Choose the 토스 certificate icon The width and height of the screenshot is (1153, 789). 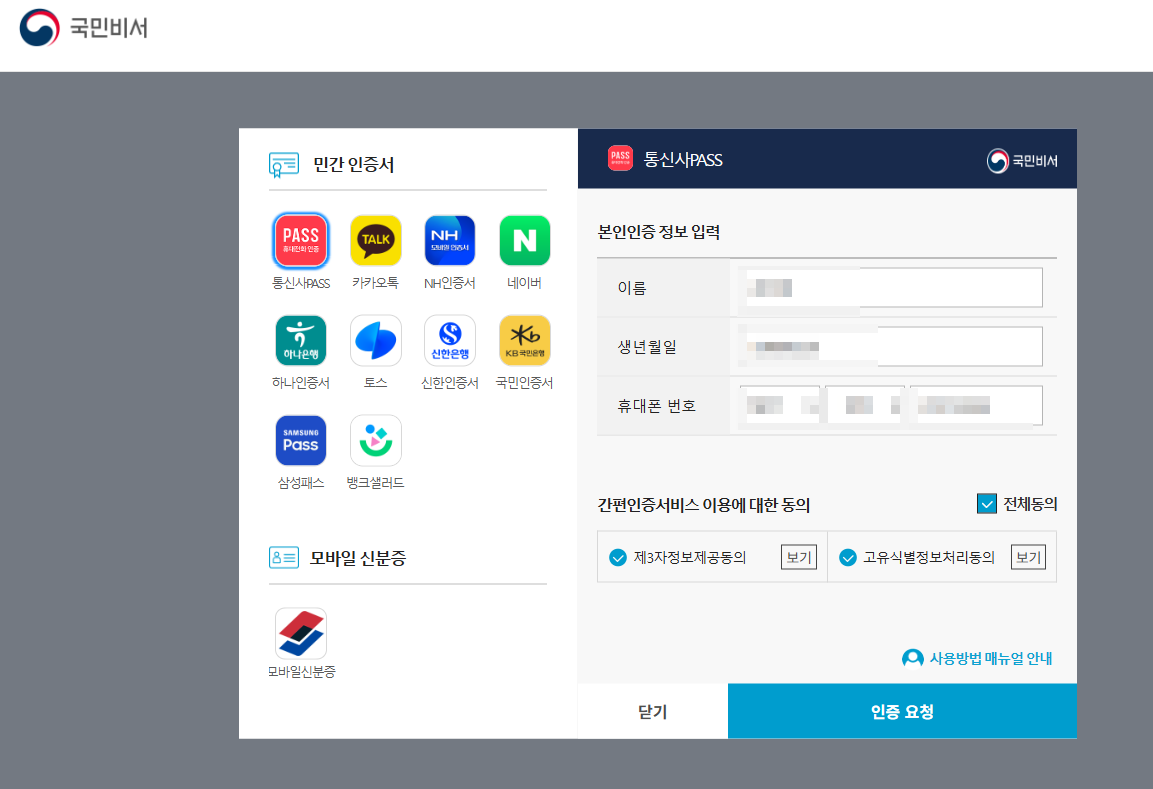tap(376, 340)
